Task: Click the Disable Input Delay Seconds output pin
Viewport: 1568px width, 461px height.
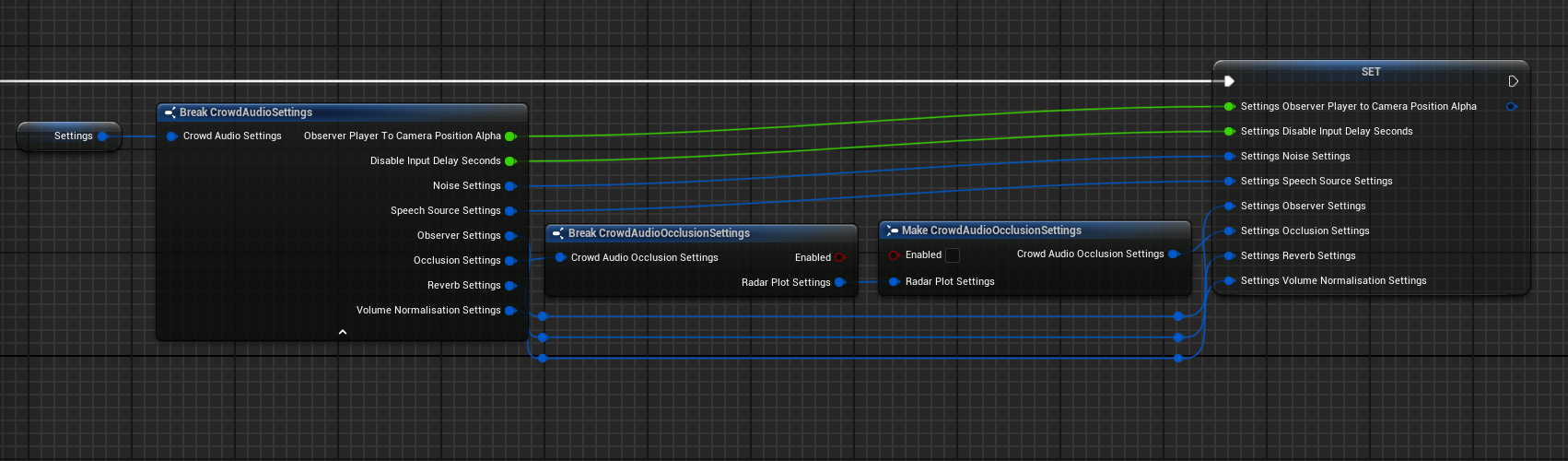Action: [510, 161]
